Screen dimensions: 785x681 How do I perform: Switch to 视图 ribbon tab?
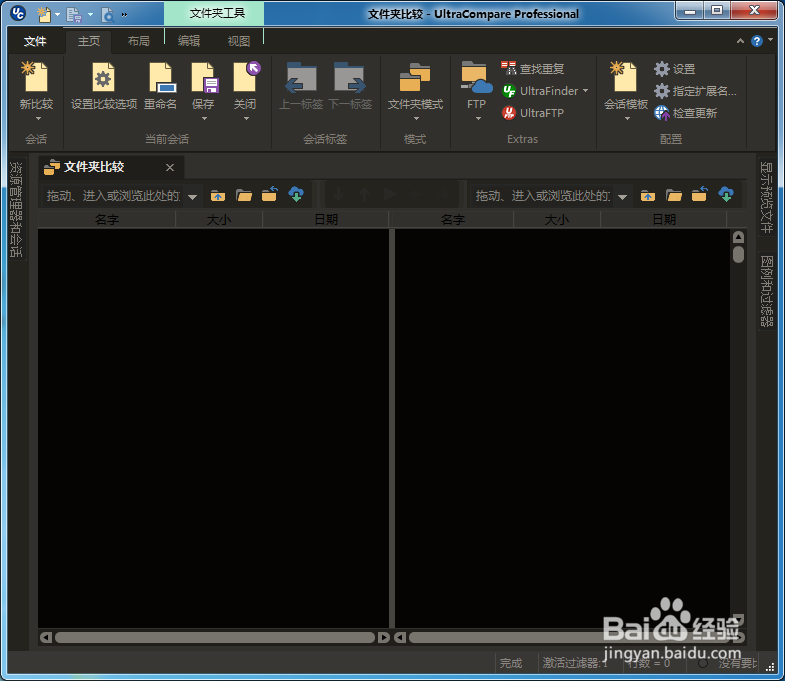[239, 41]
